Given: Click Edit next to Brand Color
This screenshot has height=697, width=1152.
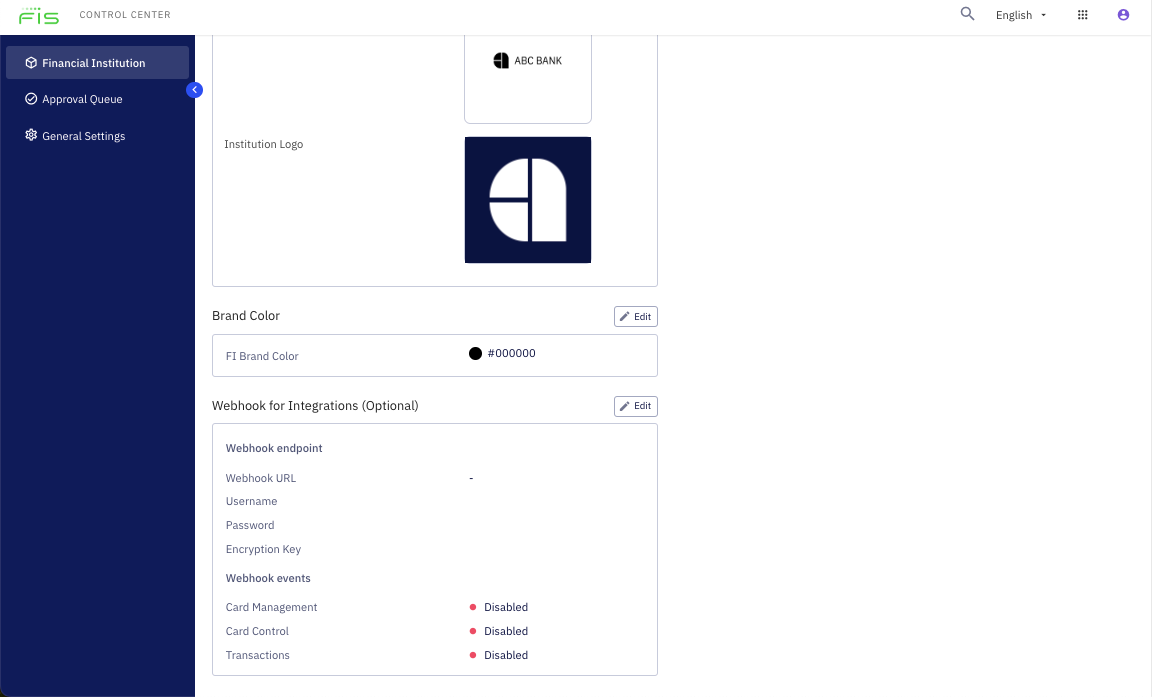Looking at the screenshot, I should pyautogui.click(x=635, y=316).
